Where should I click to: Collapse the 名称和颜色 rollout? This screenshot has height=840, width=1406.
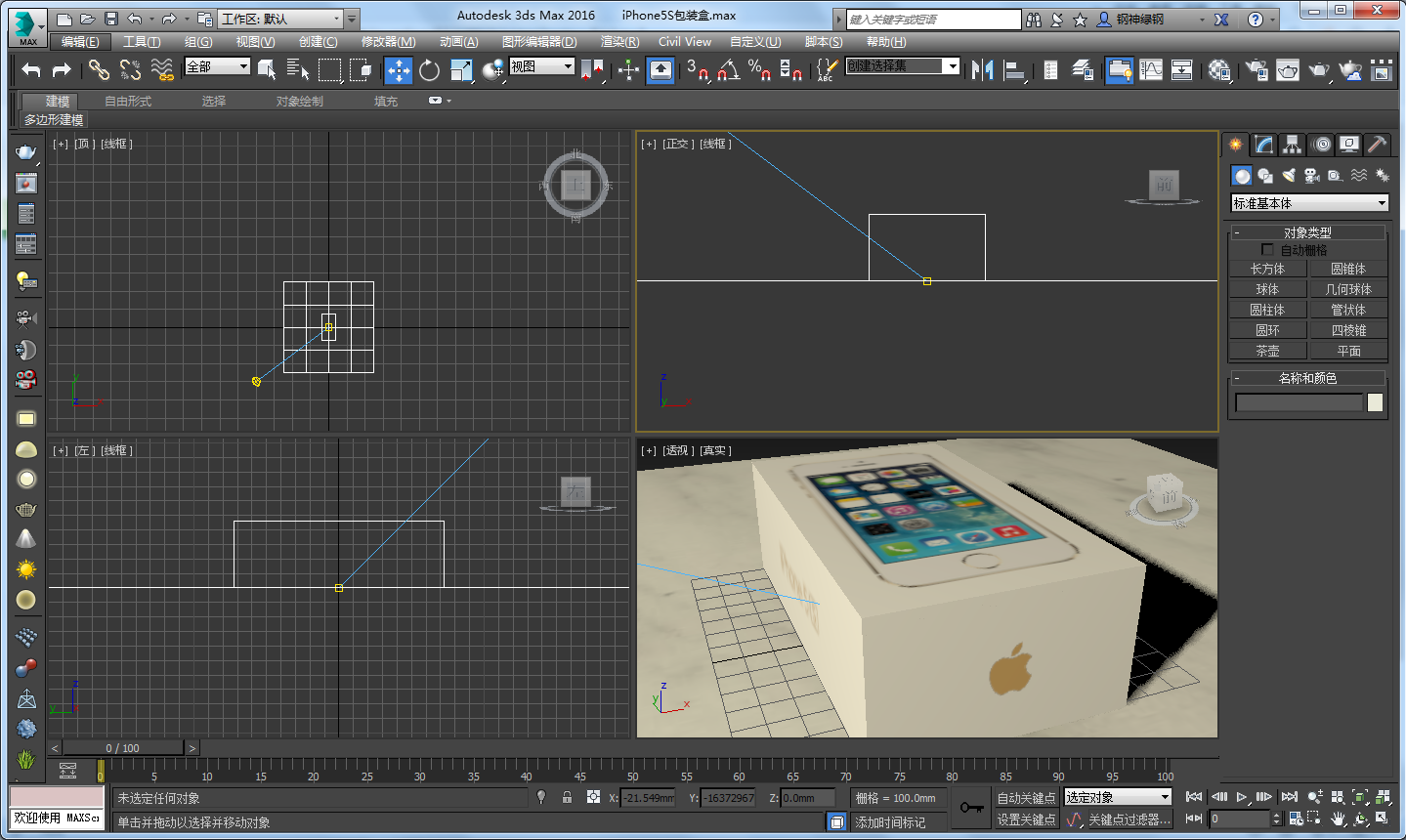pos(1307,378)
